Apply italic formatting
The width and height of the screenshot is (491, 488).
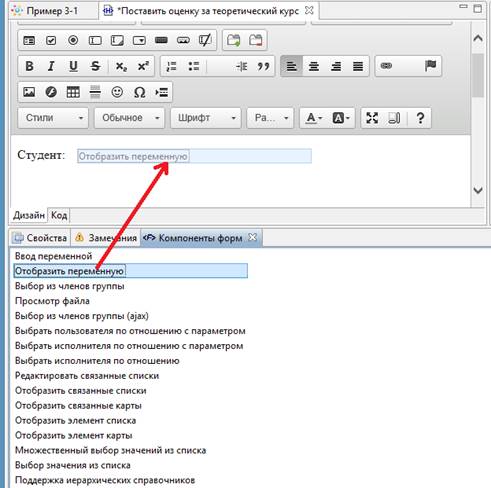(51, 66)
